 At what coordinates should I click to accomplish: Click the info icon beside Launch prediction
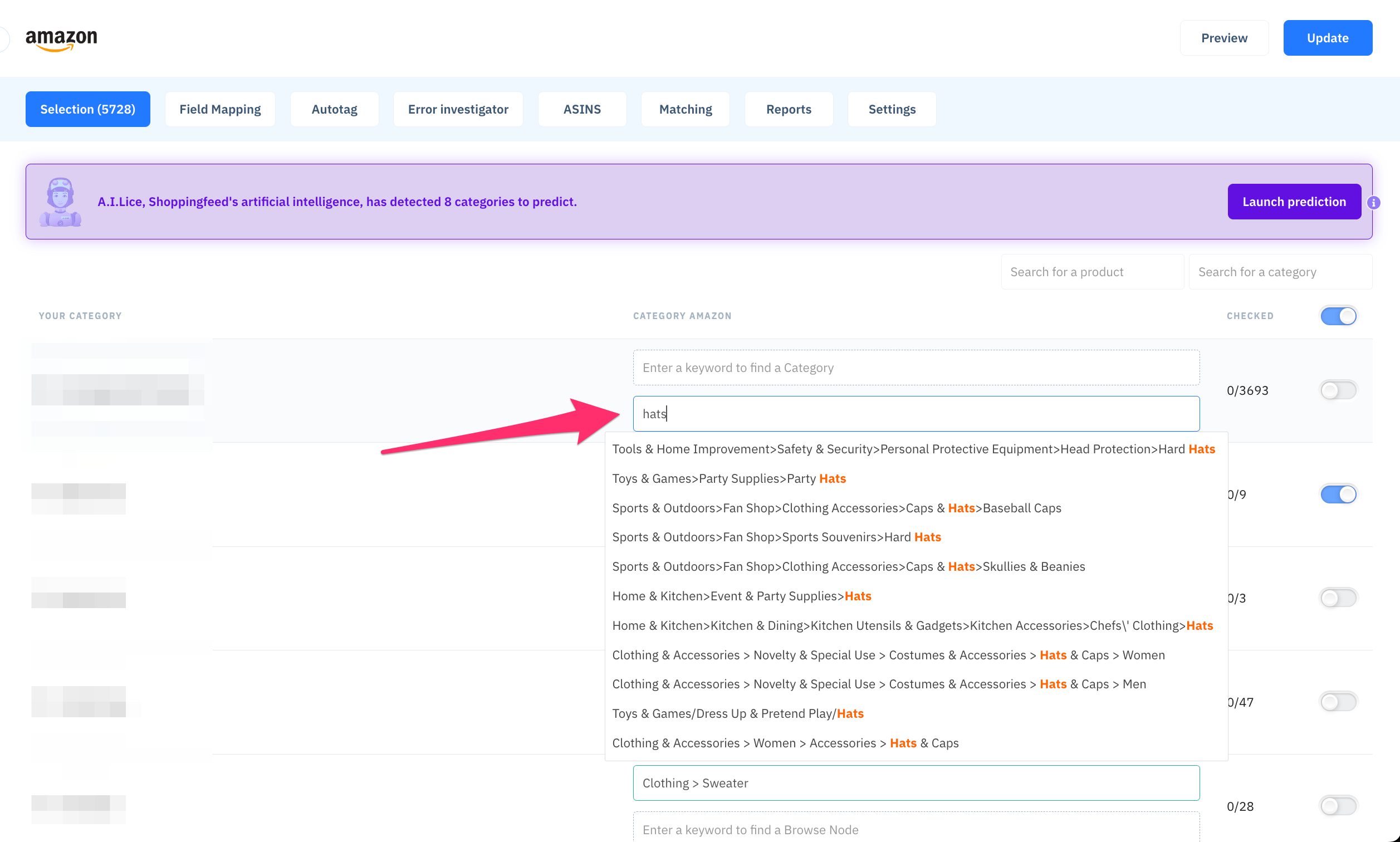click(x=1373, y=203)
